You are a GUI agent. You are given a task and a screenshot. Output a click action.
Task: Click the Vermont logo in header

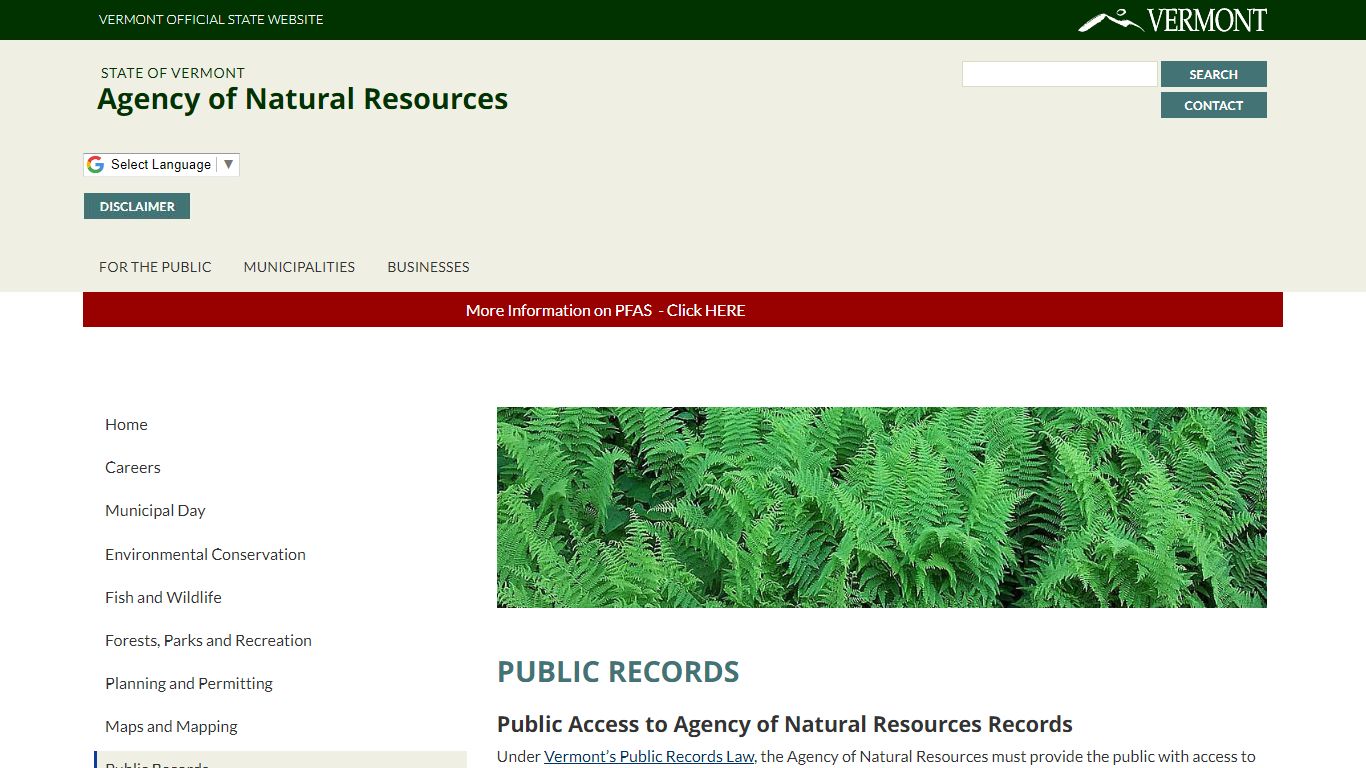pyautogui.click(x=1172, y=20)
